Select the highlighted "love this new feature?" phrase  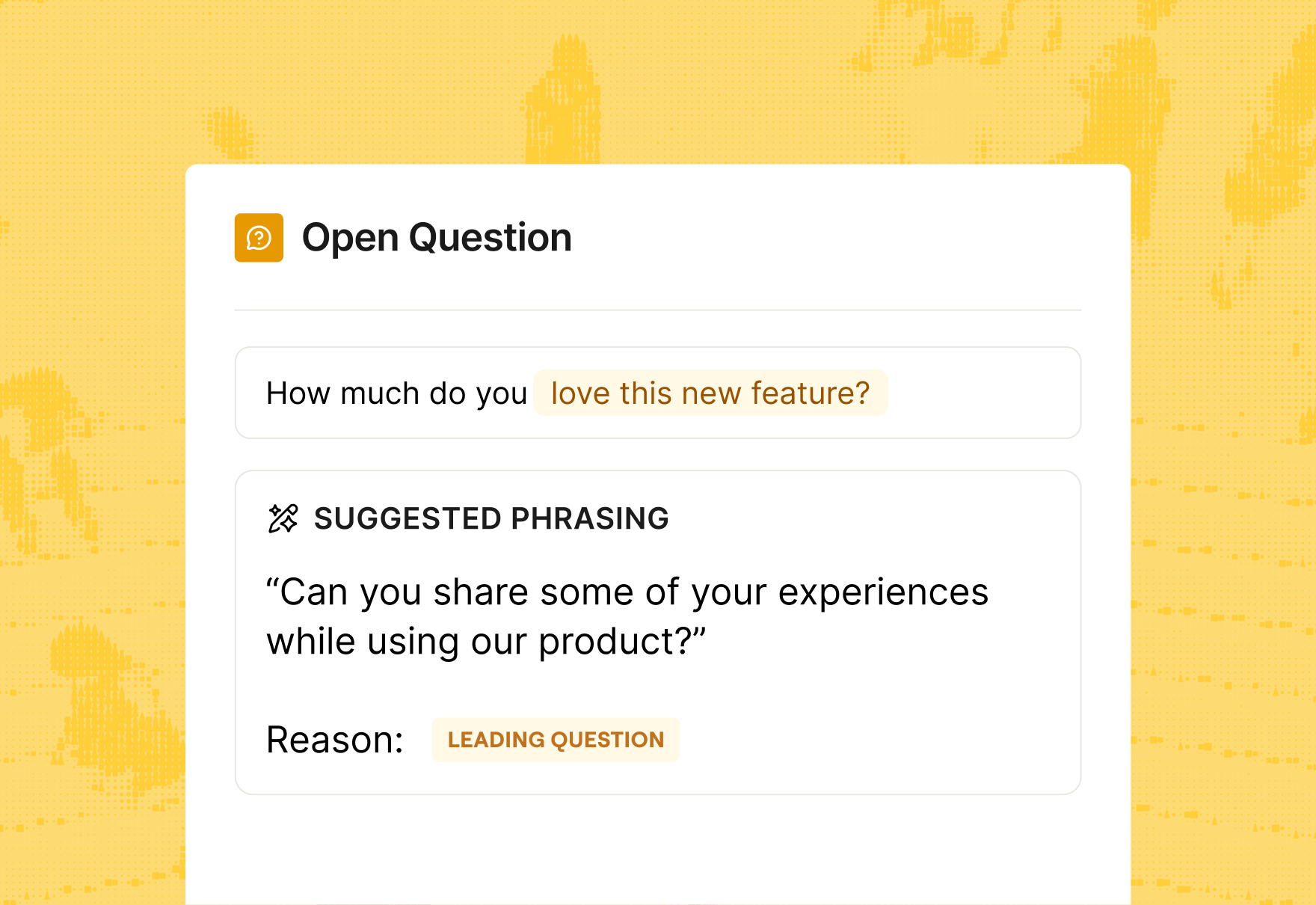tap(710, 393)
